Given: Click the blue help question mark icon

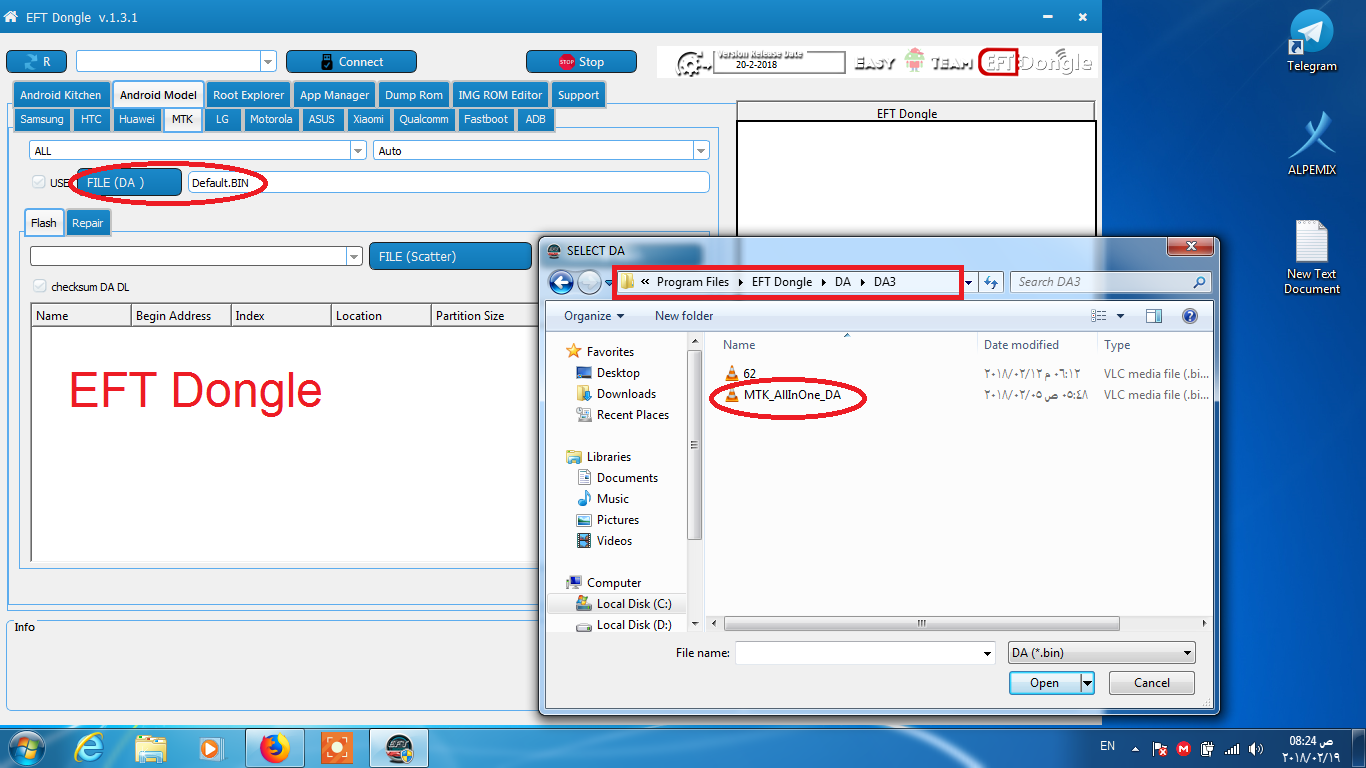Looking at the screenshot, I should coord(1190,316).
